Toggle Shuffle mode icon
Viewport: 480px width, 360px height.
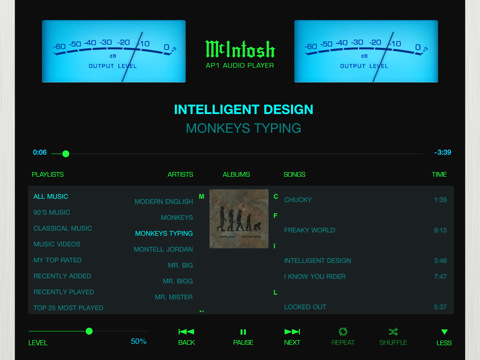pos(393,332)
